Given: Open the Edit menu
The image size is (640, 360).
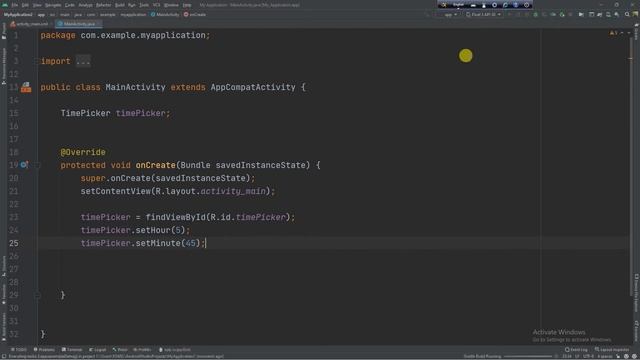Looking at the screenshot, I should 25,5.
